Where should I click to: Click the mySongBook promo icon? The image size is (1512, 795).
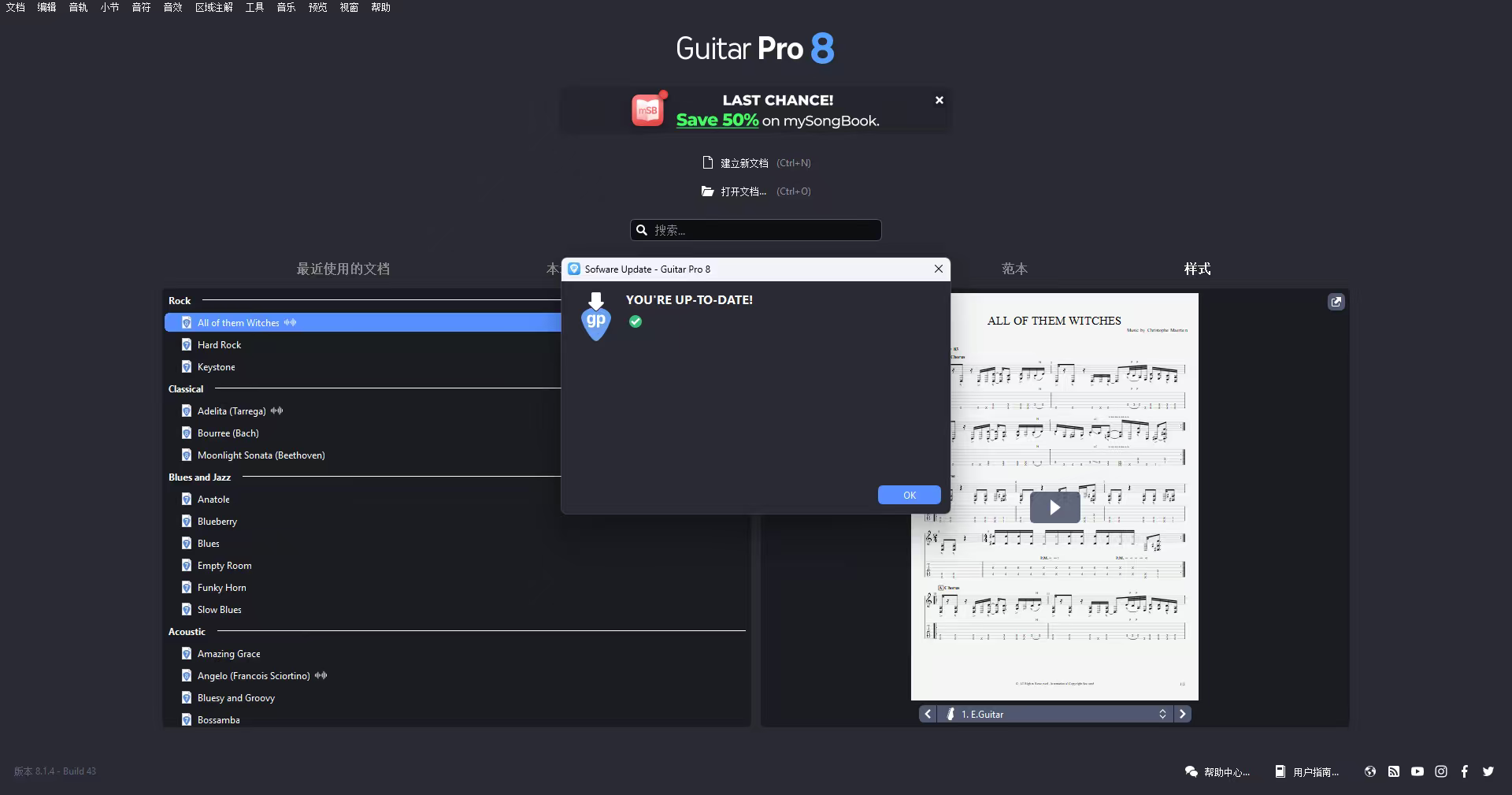coord(647,110)
